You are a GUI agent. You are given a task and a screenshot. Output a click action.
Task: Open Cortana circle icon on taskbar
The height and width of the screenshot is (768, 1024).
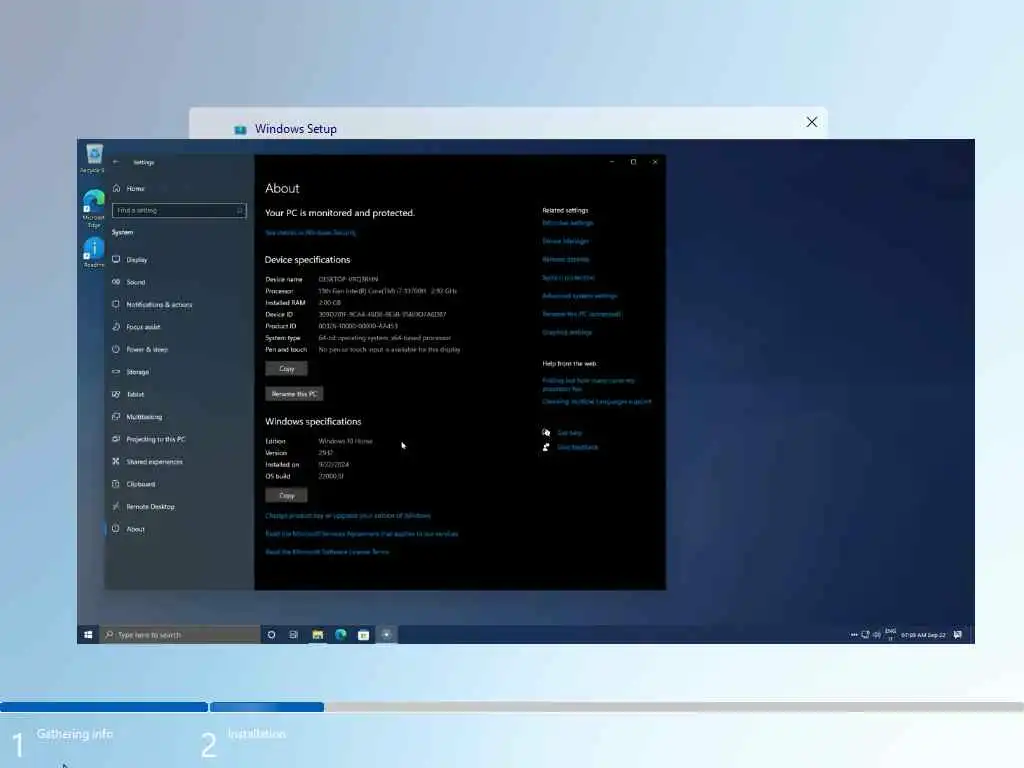[x=272, y=635]
